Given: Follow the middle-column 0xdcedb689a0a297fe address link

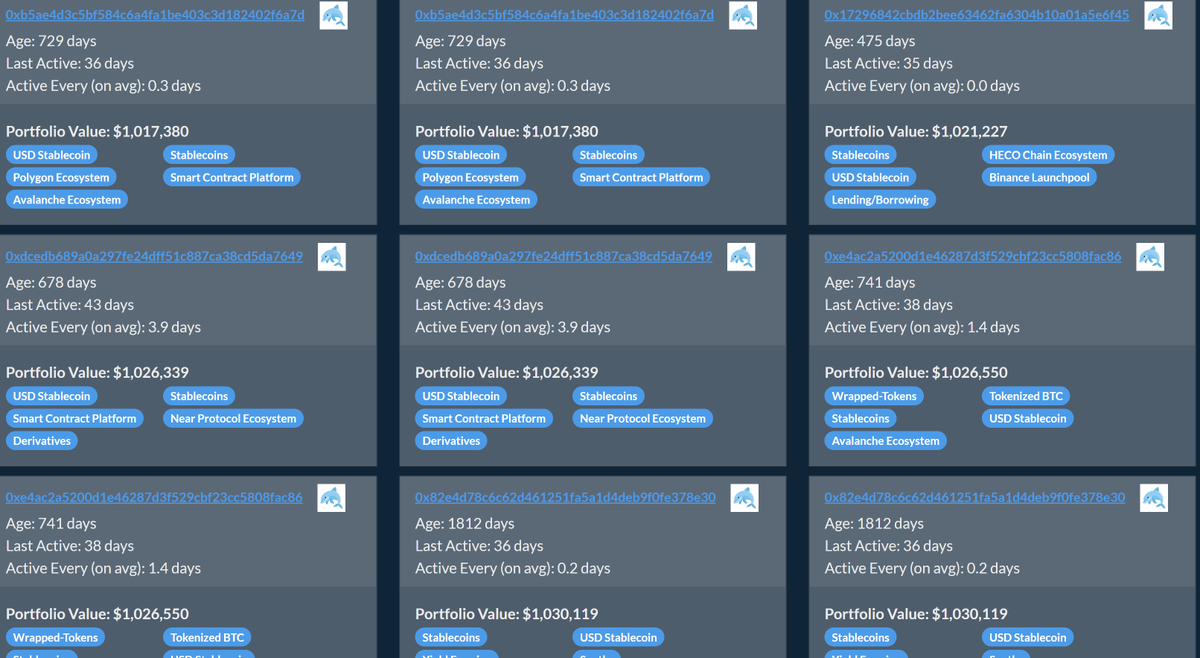Looking at the screenshot, I should 564,256.
